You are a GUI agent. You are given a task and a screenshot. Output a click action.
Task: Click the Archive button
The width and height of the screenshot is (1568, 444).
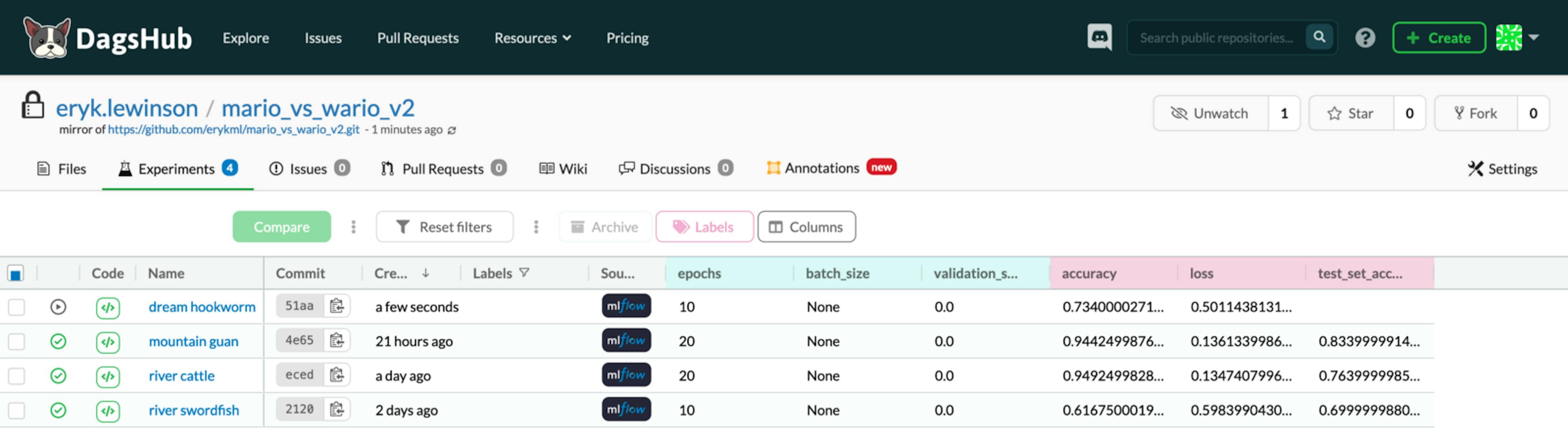(604, 227)
